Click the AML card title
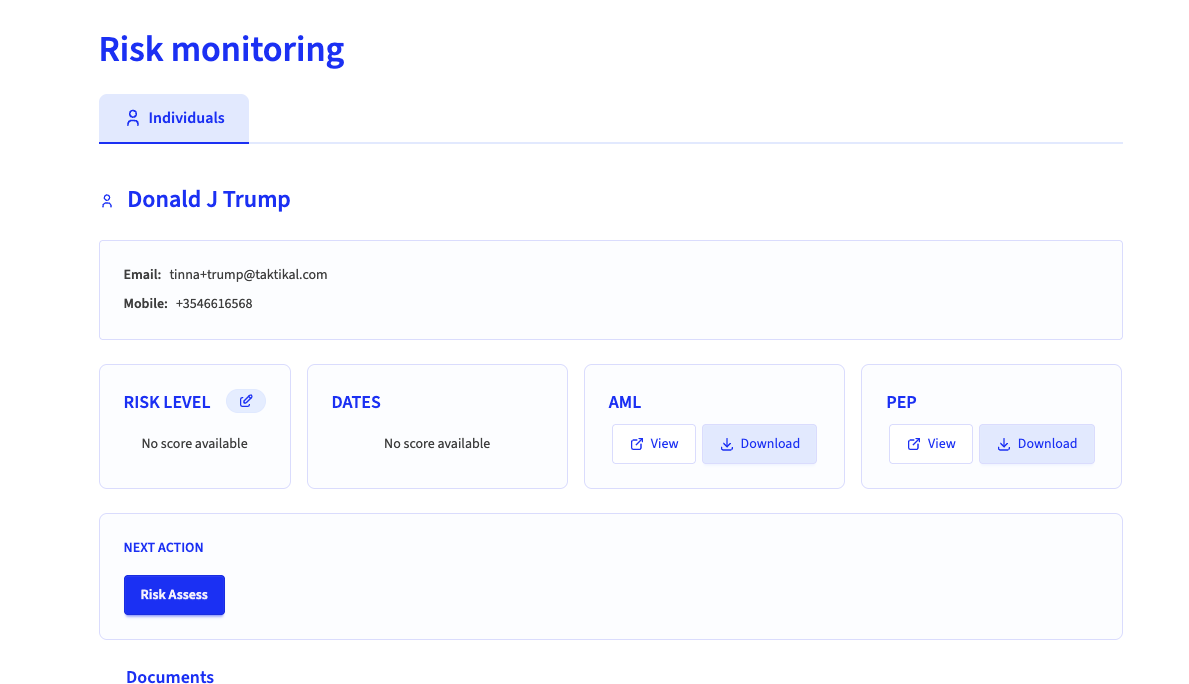This screenshot has height=684, width=1189. pos(625,402)
